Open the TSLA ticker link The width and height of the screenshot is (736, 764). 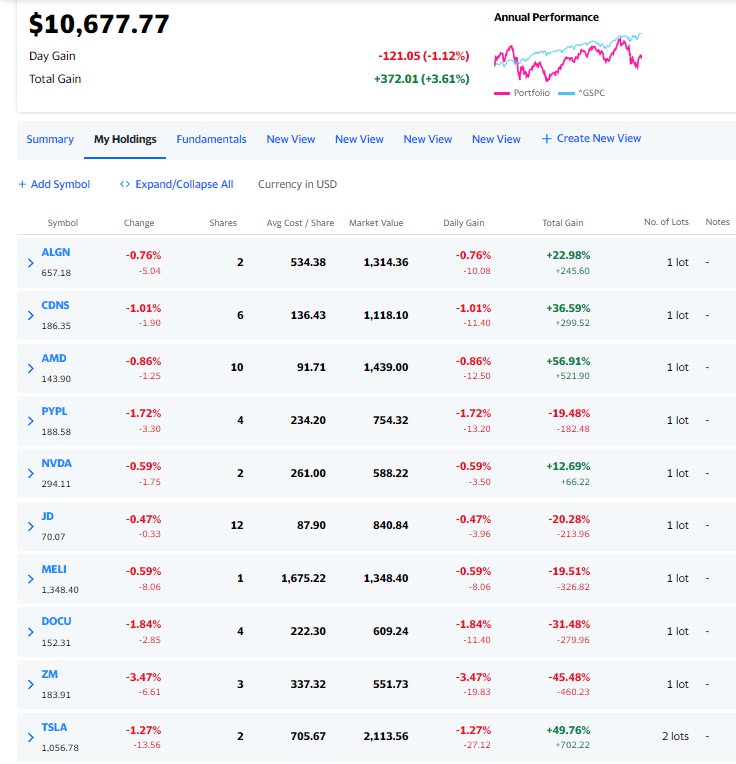click(x=54, y=727)
